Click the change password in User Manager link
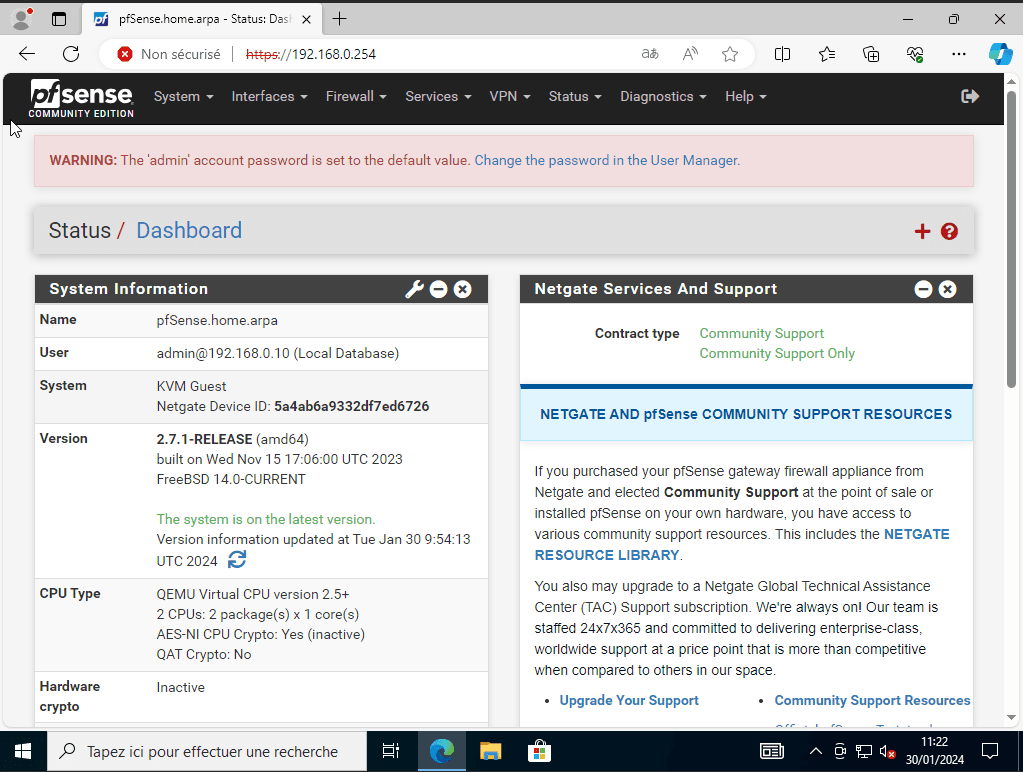Screen dimensions: 1023x772 point(607,160)
